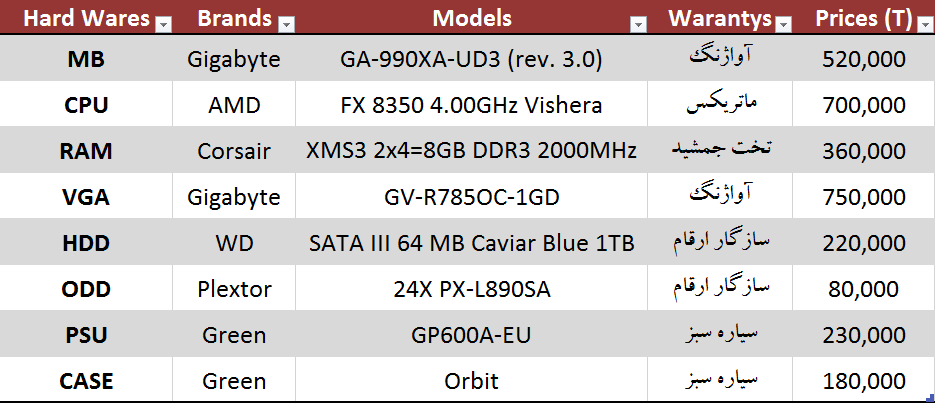Select the XMS3 2x4=8GB DDR3 model cell

pyautogui.click(x=472, y=151)
